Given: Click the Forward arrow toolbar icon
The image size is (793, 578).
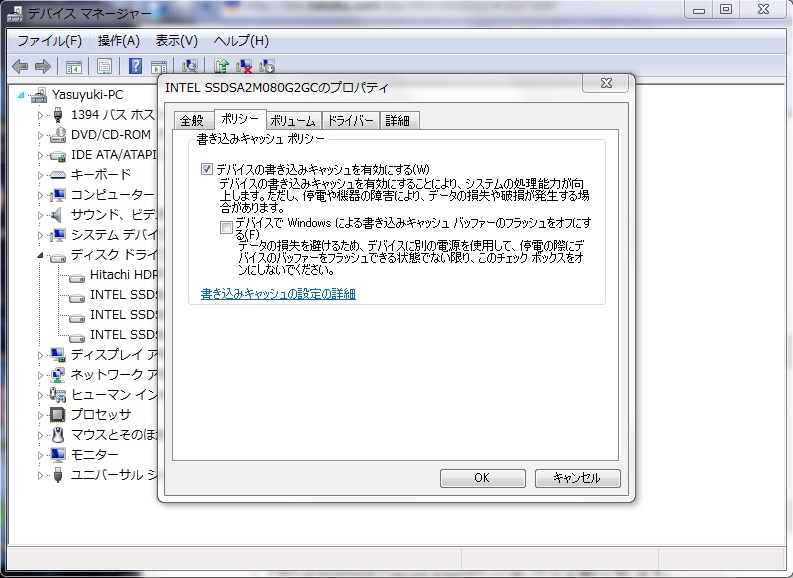Looking at the screenshot, I should click(43, 66).
